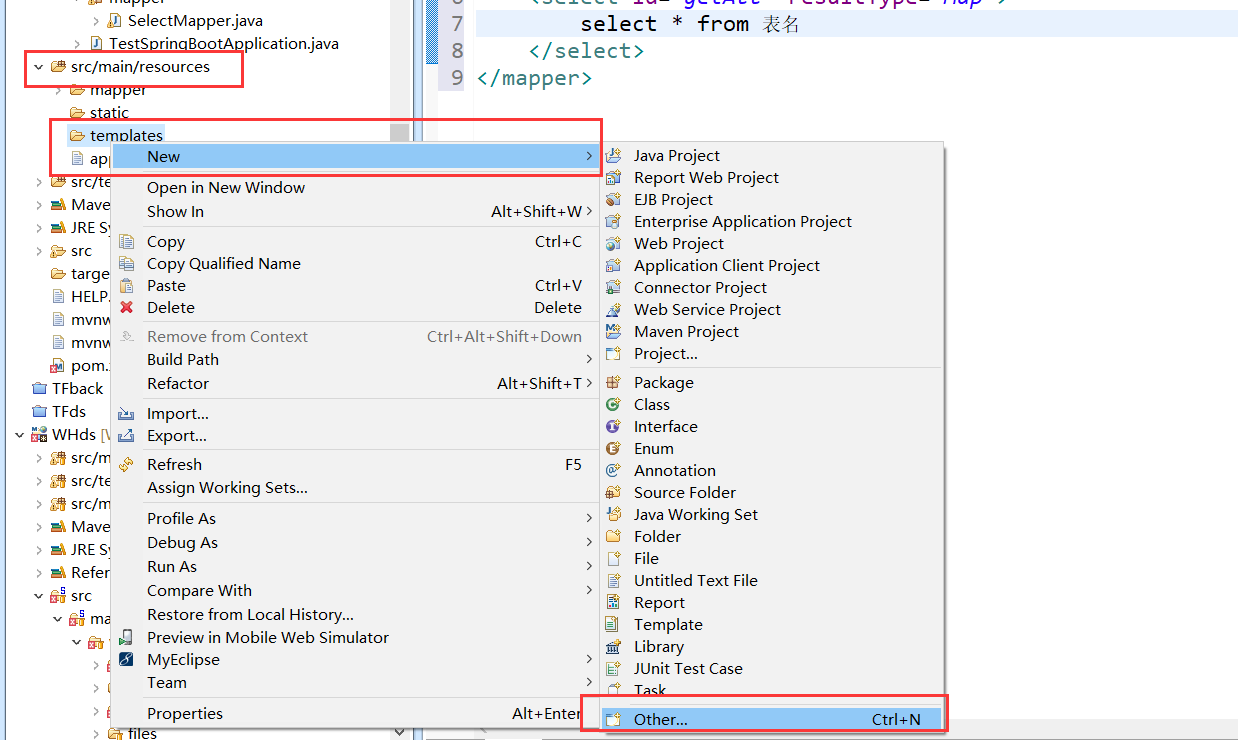
Task: Select Debug As entry
Action: (x=182, y=542)
